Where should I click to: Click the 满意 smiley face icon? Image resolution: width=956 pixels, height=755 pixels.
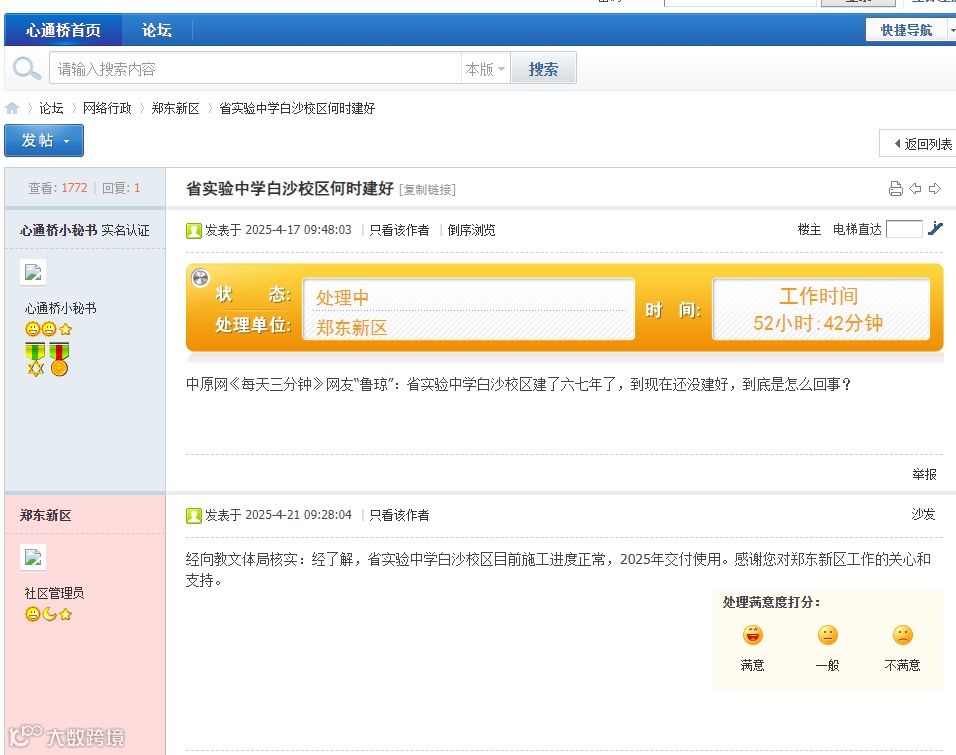753,635
